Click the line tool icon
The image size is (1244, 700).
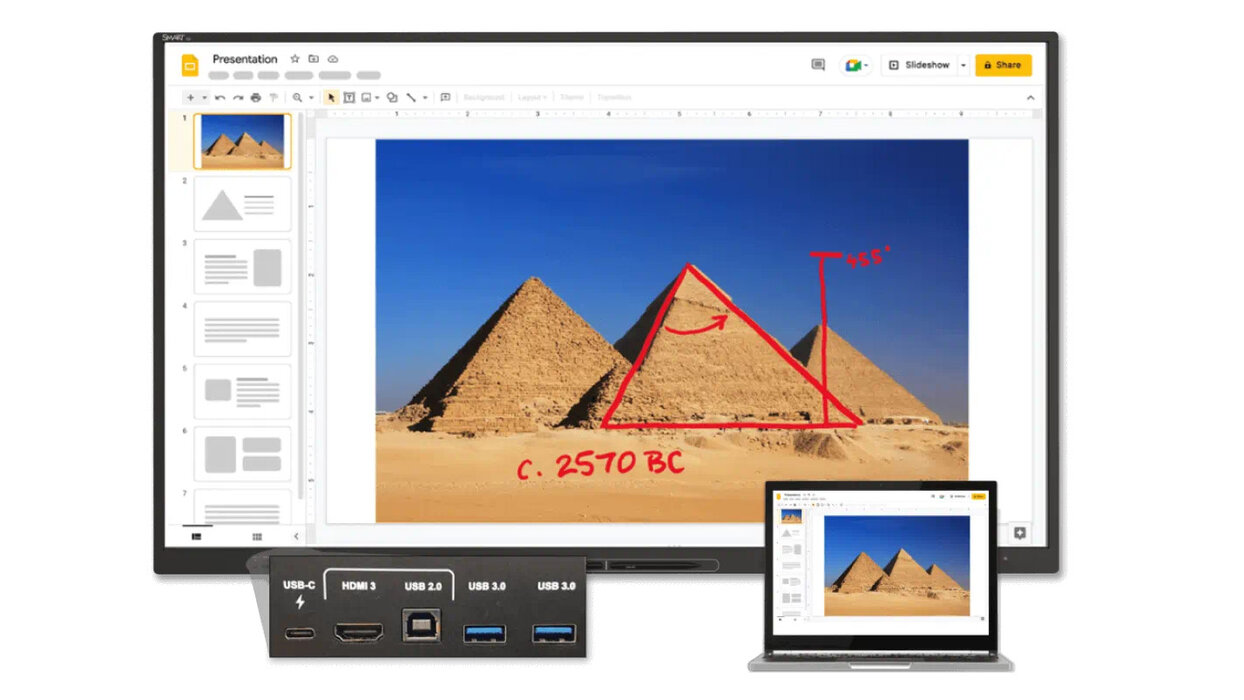click(x=411, y=98)
